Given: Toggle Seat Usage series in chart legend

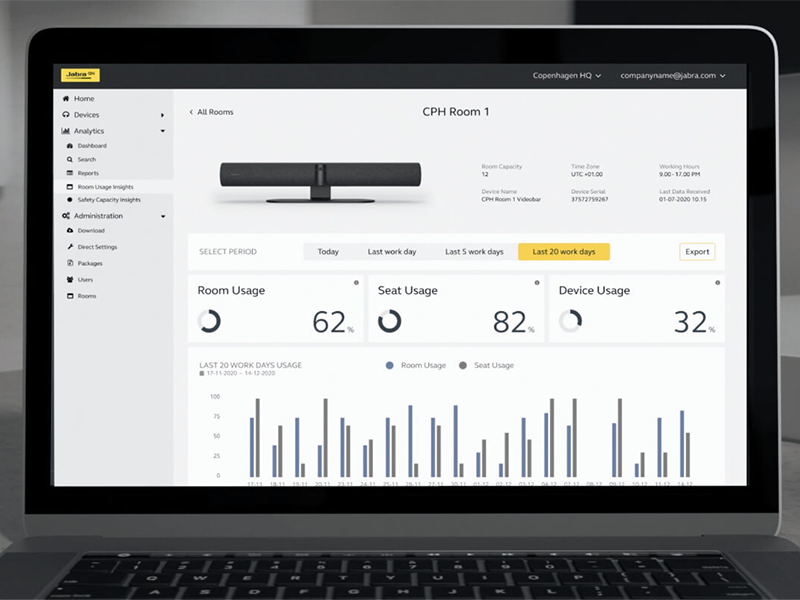Looking at the screenshot, I should click(487, 365).
